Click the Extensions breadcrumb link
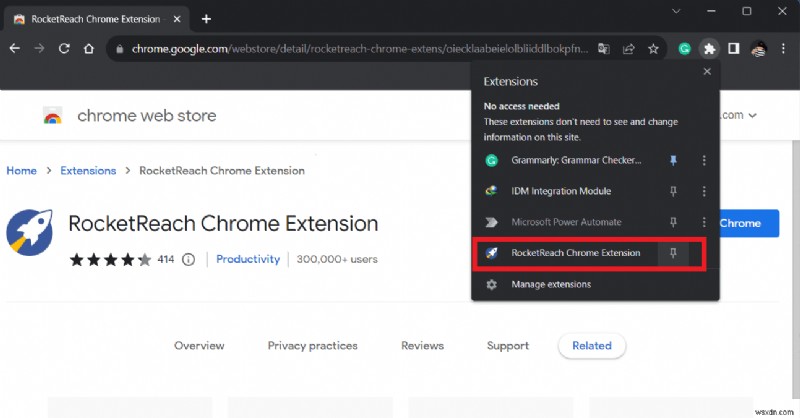The image size is (800, 418). (x=88, y=170)
